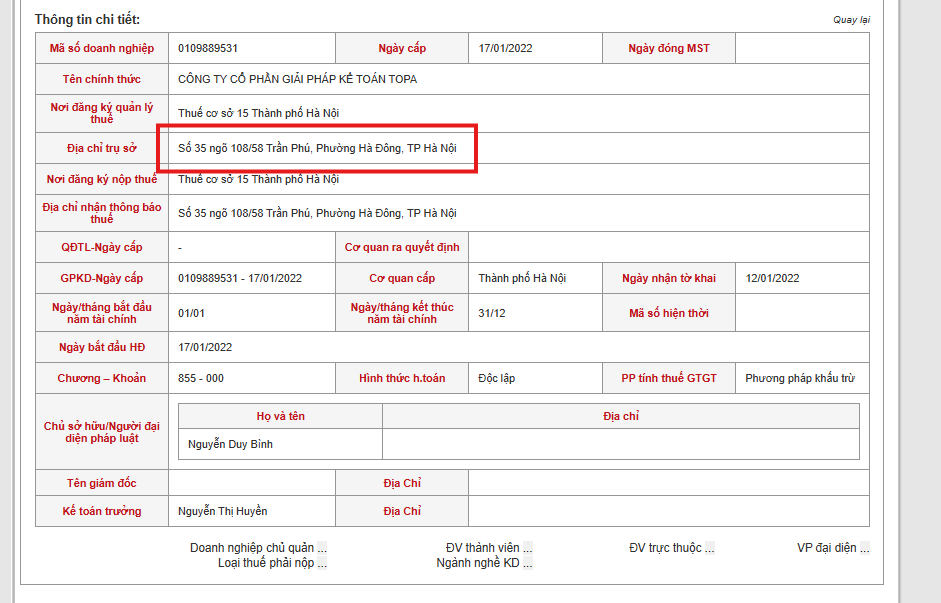Click the highlighted Địa chỉ trụ sở address
The height and width of the screenshot is (603, 941).
(317, 148)
